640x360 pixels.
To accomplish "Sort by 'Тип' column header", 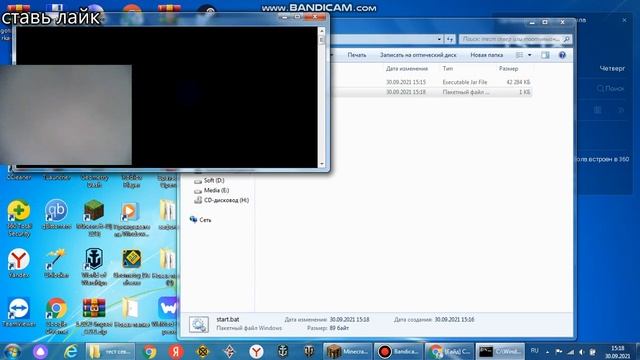I will pyautogui.click(x=447, y=69).
